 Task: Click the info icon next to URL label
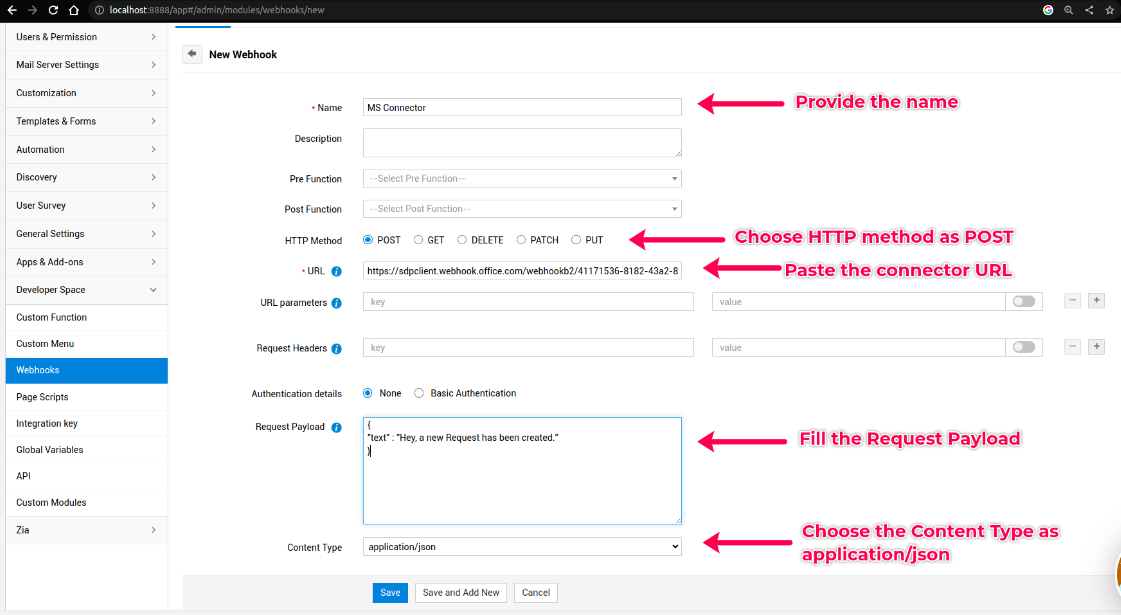336,271
